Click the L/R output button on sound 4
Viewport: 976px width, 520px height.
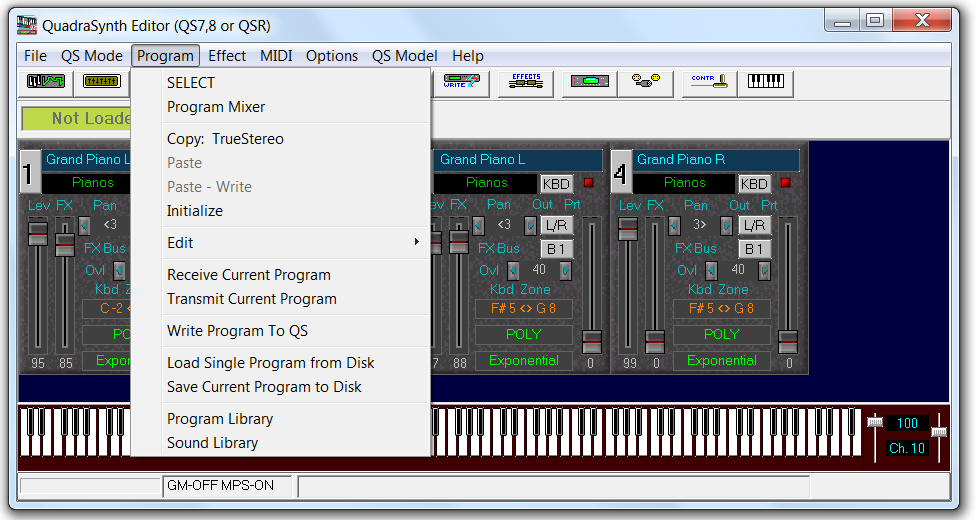click(755, 226)
